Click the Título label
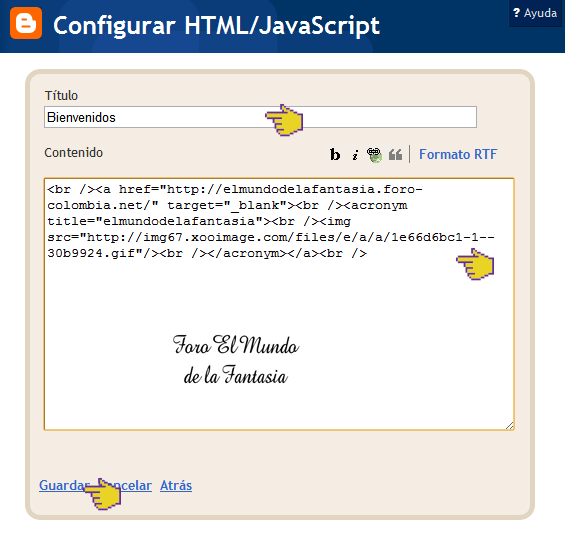The image size is (565, 553). [61, 95]
